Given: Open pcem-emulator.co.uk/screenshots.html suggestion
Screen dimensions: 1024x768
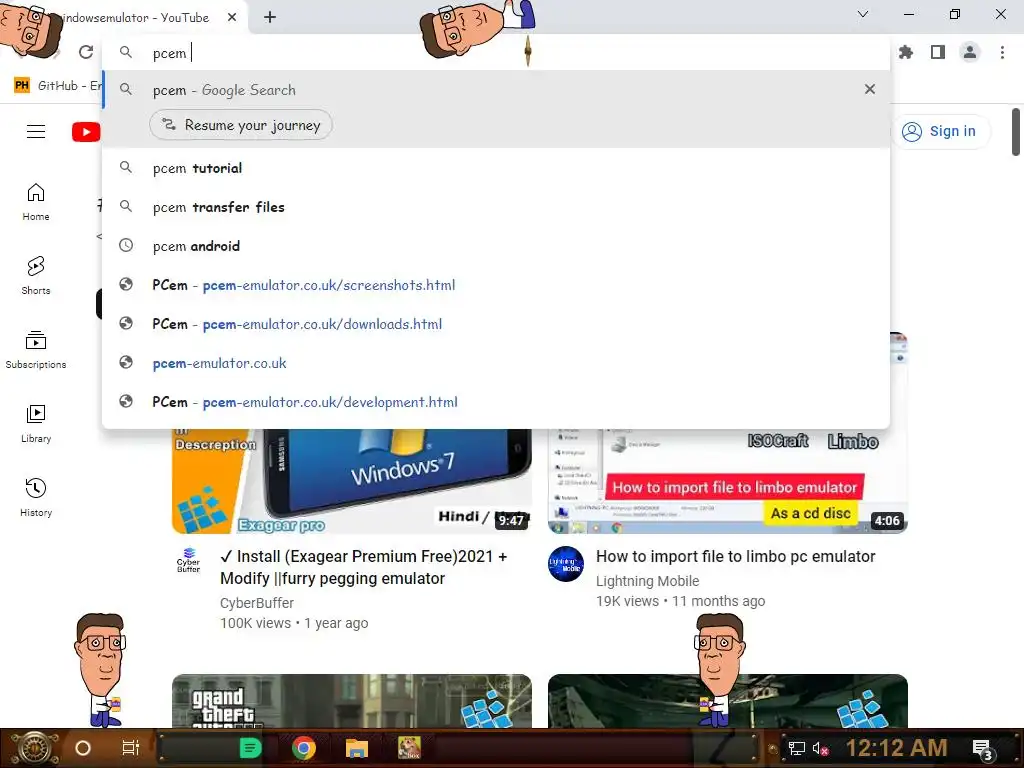Looking at the screenshot, I should pos(496,285).
